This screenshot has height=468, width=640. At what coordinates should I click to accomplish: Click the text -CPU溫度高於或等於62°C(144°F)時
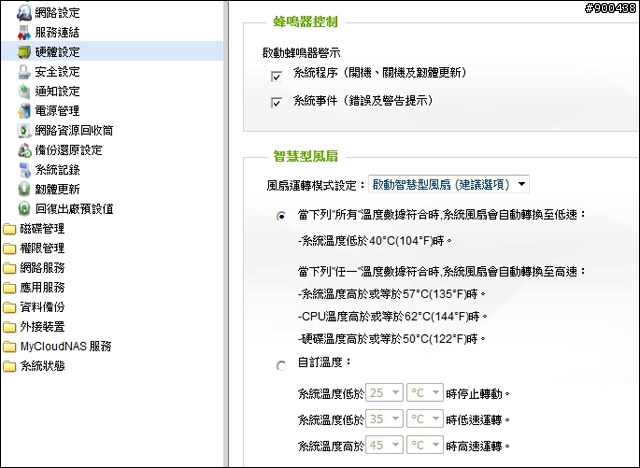pos(393,316)
